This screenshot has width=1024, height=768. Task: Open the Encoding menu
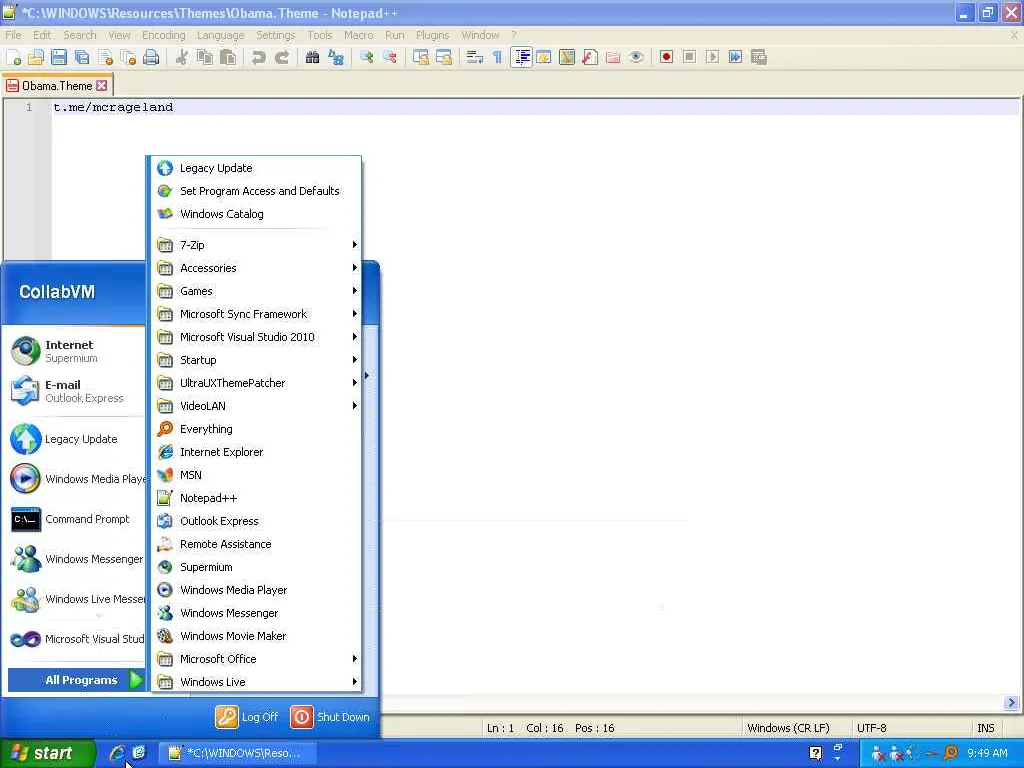point(163,35)
